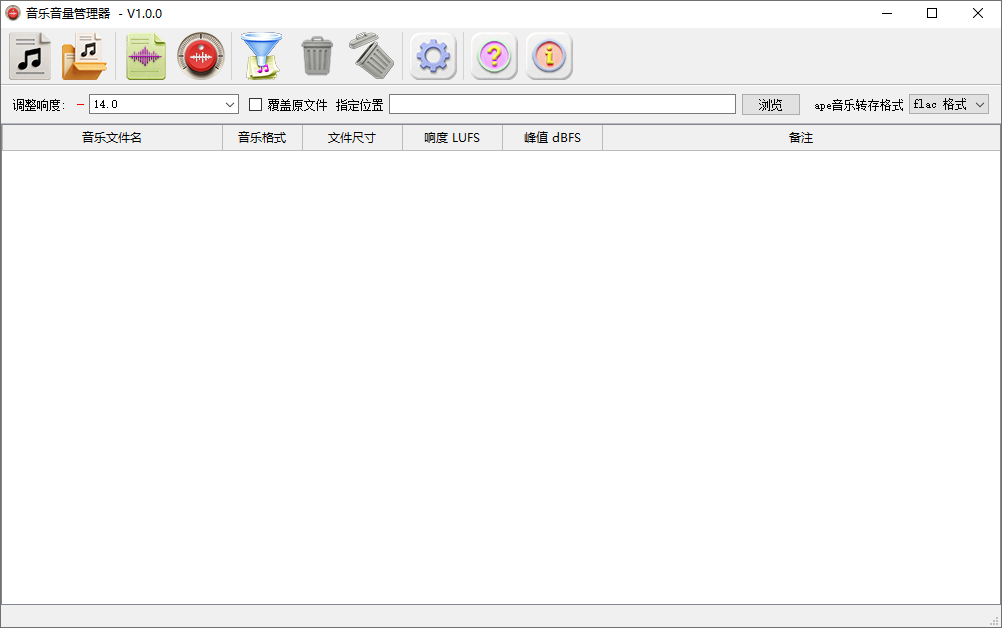The width and height of the screenshot is (1002, 628).
Task: Expand ape音乐转存格式 flac 格式 dropdown
Action: (949, 104)
